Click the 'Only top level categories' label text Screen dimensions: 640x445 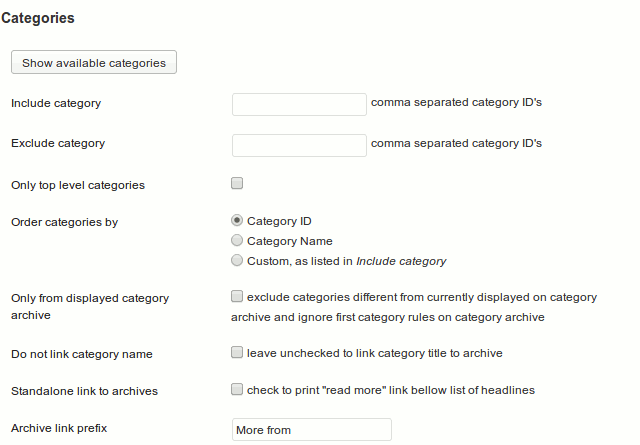tap(78, 186)
